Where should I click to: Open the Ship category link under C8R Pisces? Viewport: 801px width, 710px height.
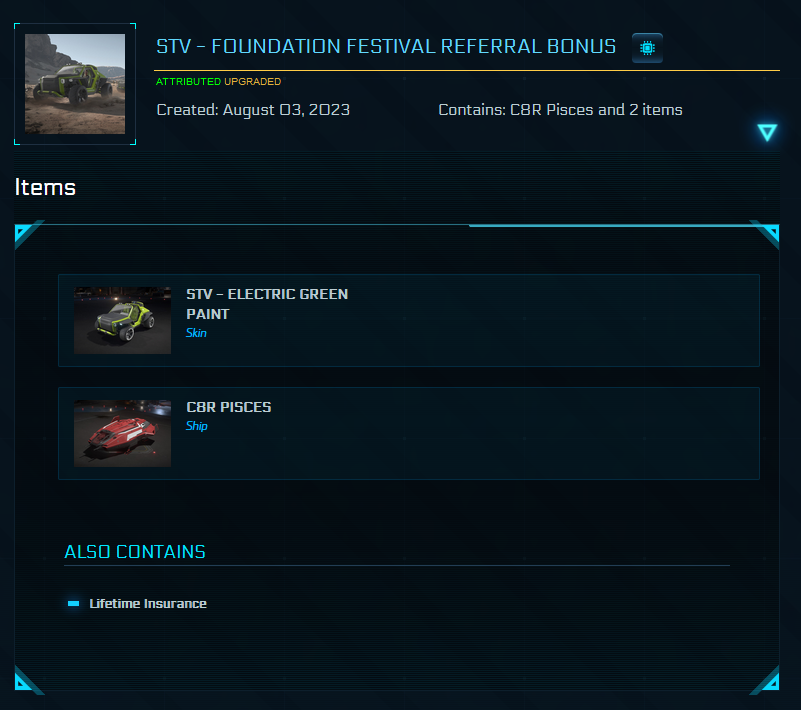(196, 425)
